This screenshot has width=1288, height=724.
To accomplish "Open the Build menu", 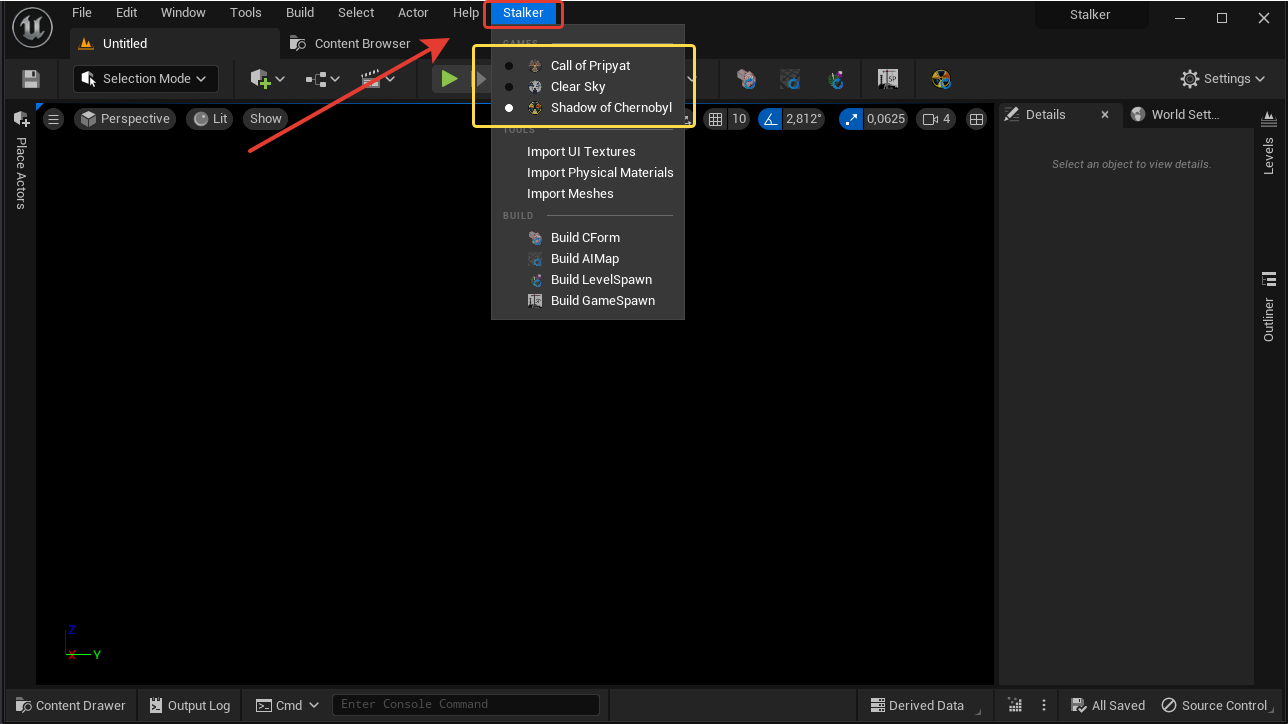I will point(300,13).
